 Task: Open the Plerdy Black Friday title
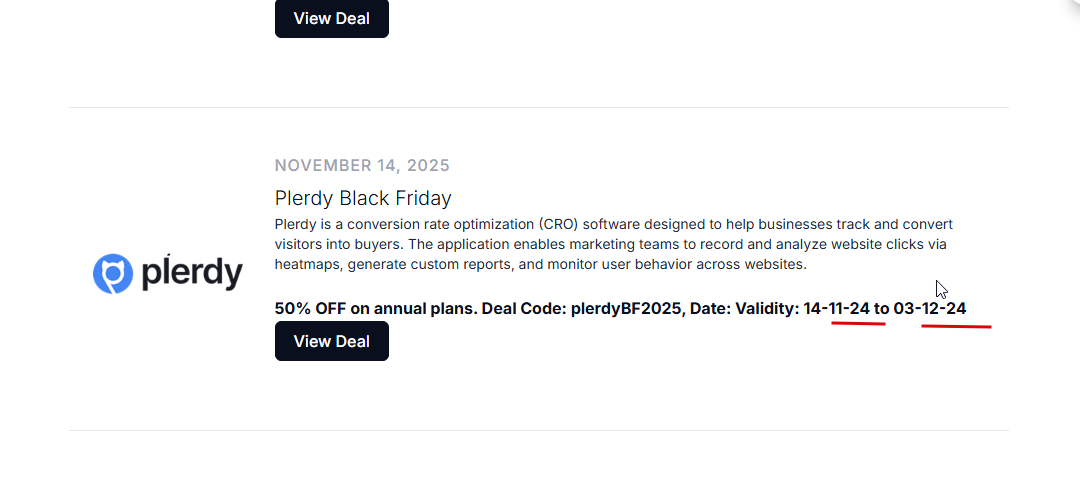[x=363, y=198]
